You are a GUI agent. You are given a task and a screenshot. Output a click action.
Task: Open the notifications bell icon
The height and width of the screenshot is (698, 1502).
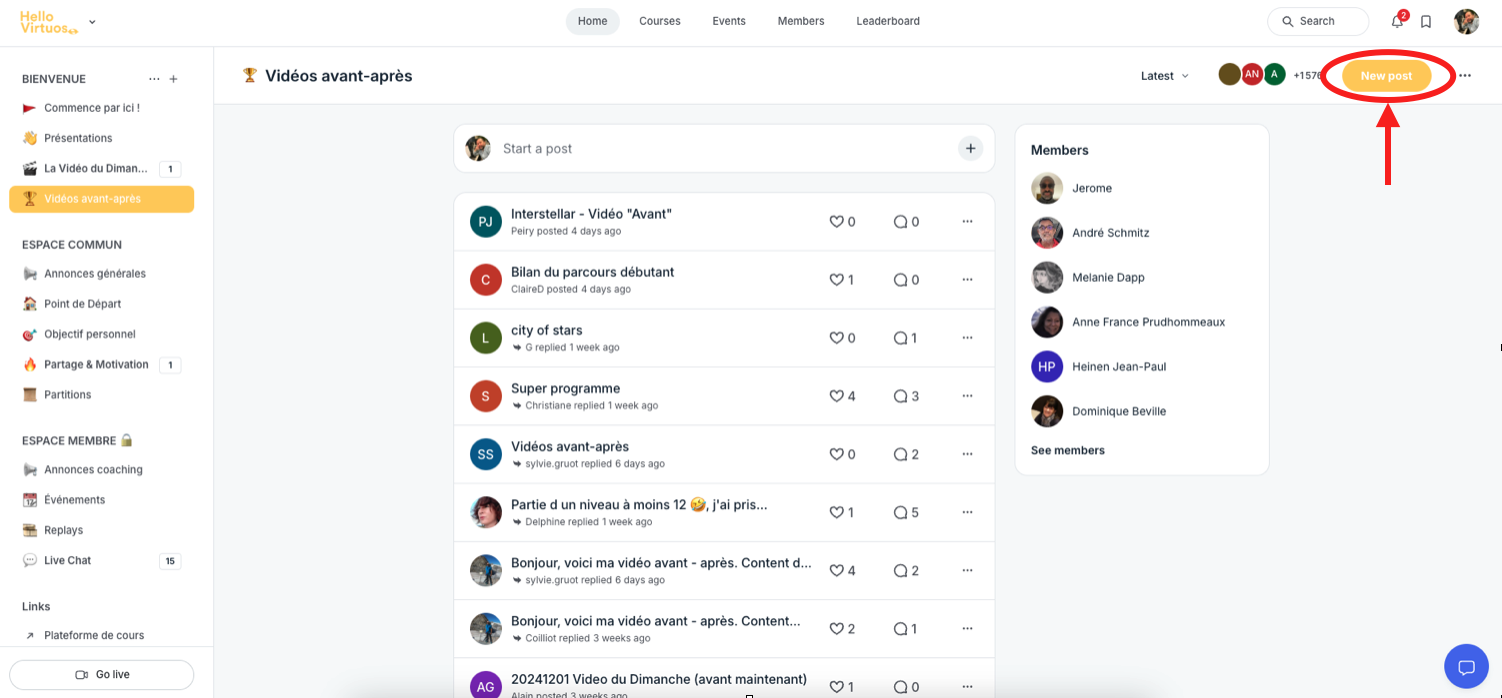[1397, 21]
